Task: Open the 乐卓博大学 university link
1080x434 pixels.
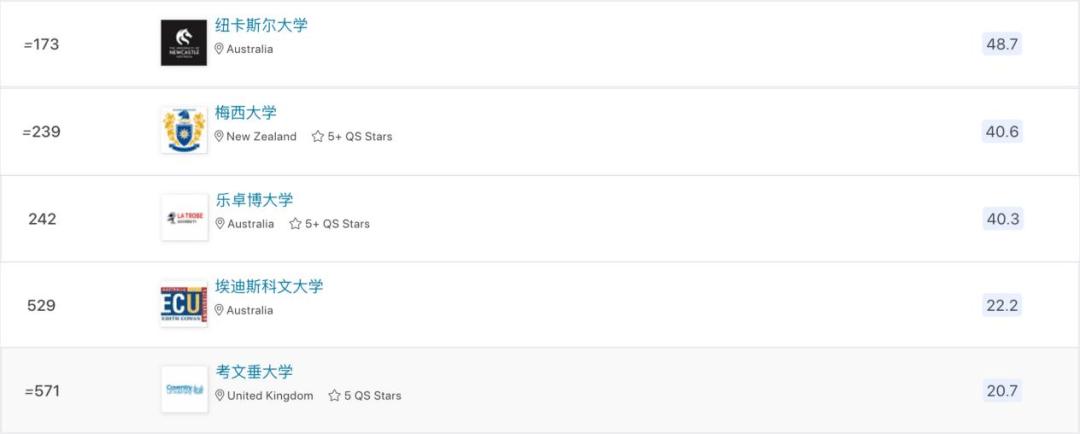Action: pos(254,200)
